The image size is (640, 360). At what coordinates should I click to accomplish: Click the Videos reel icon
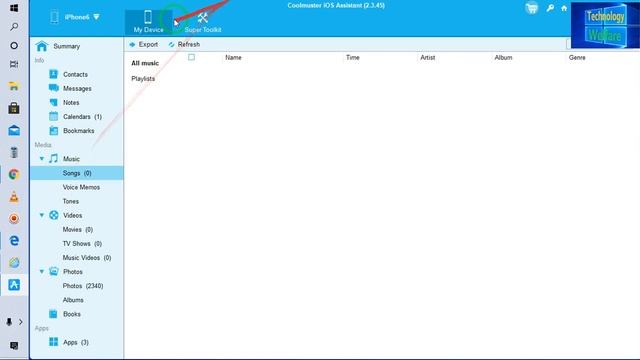[53, 215]
